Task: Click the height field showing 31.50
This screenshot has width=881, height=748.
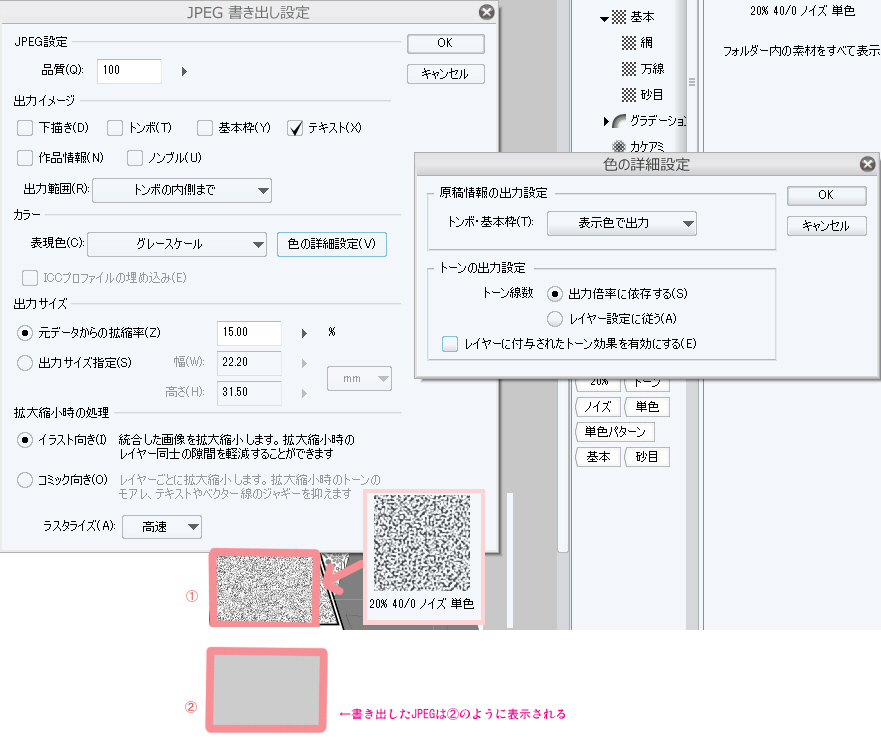Action: (x=249, y=392)
